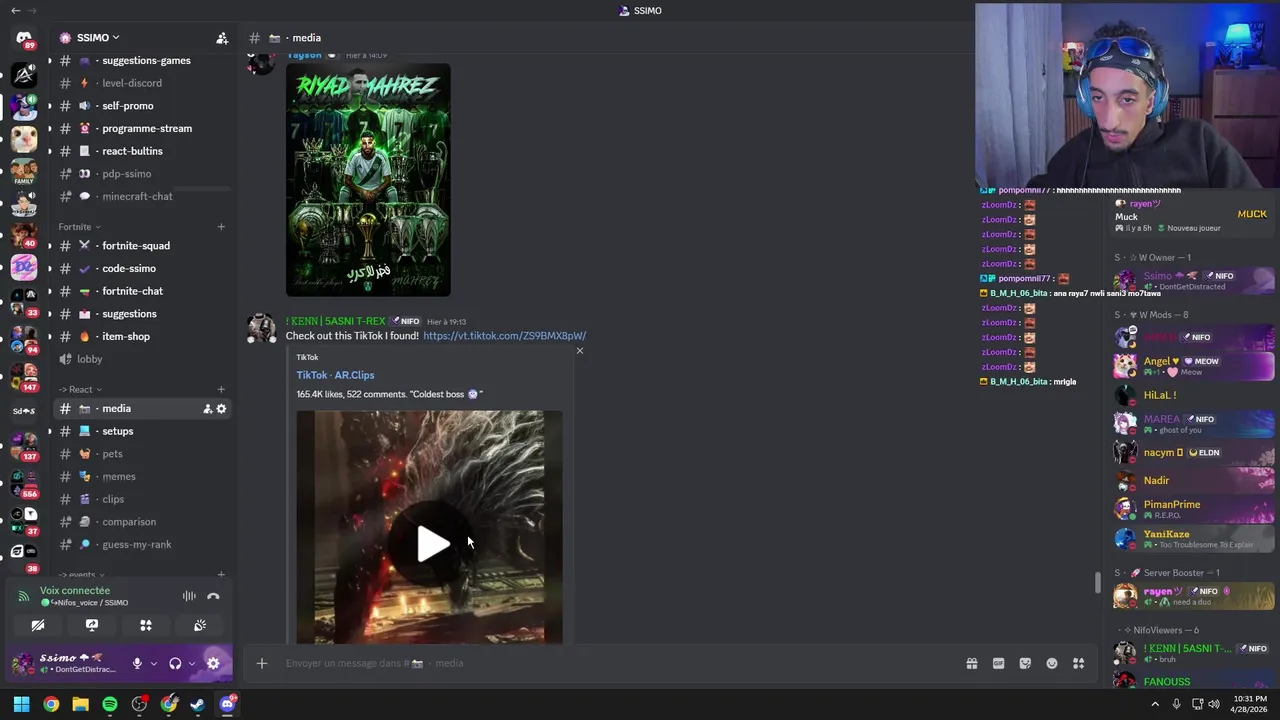
Task: Select the comparison channel
Action: click(142, 522)
